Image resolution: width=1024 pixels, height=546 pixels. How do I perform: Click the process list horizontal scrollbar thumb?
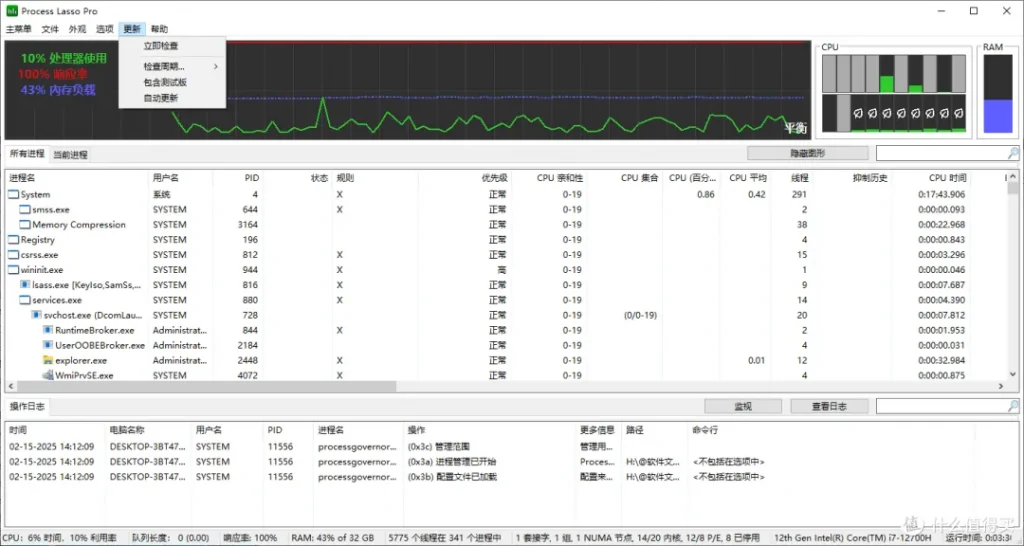(x=206, y=387)
